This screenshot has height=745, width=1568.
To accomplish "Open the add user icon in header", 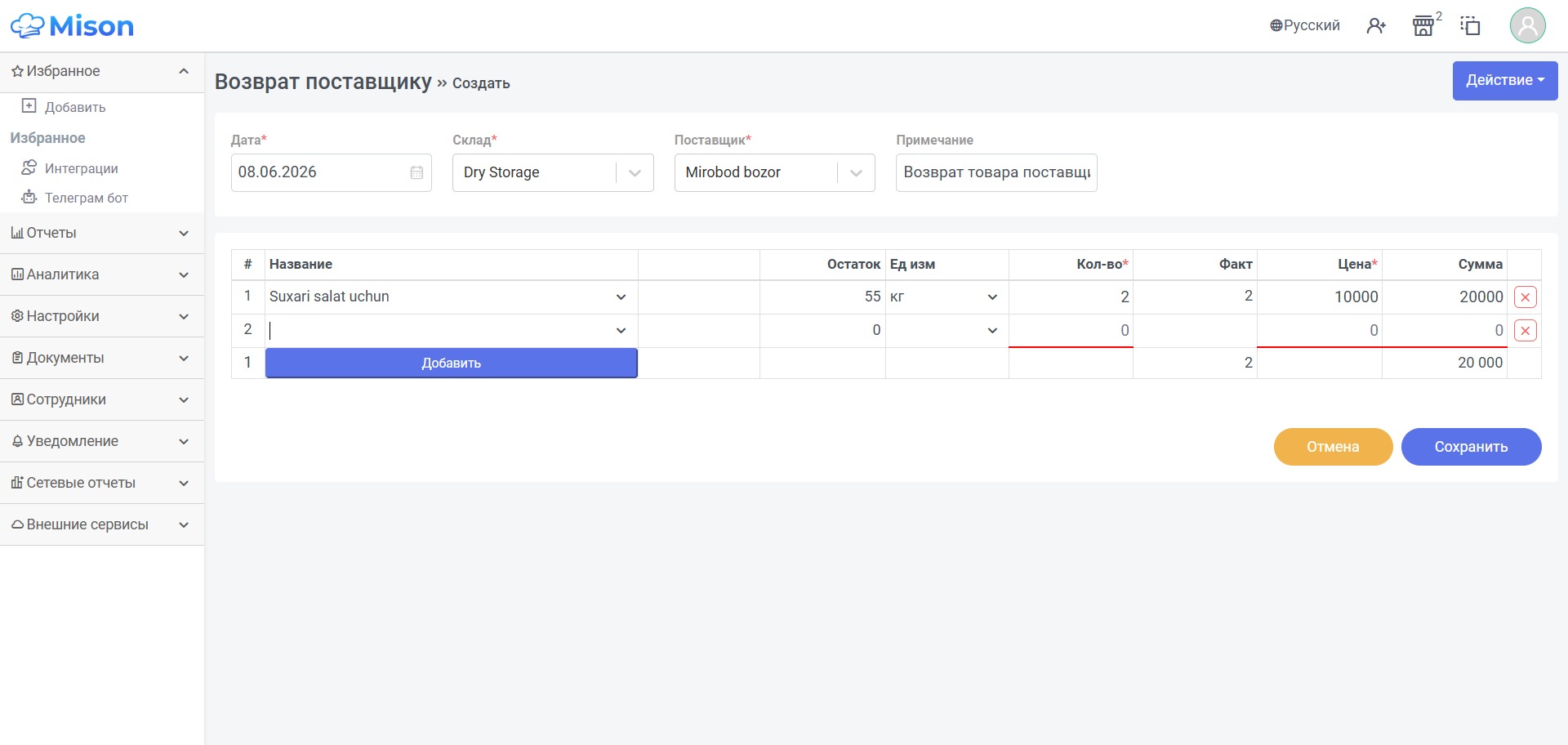I will pos(1376,26).
